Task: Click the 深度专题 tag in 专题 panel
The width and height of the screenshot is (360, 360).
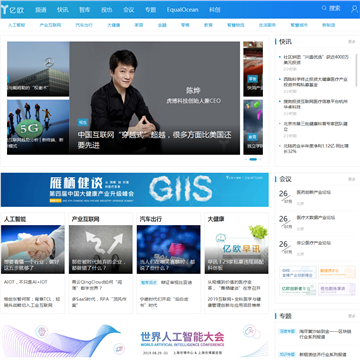Action: coord(287,331)
